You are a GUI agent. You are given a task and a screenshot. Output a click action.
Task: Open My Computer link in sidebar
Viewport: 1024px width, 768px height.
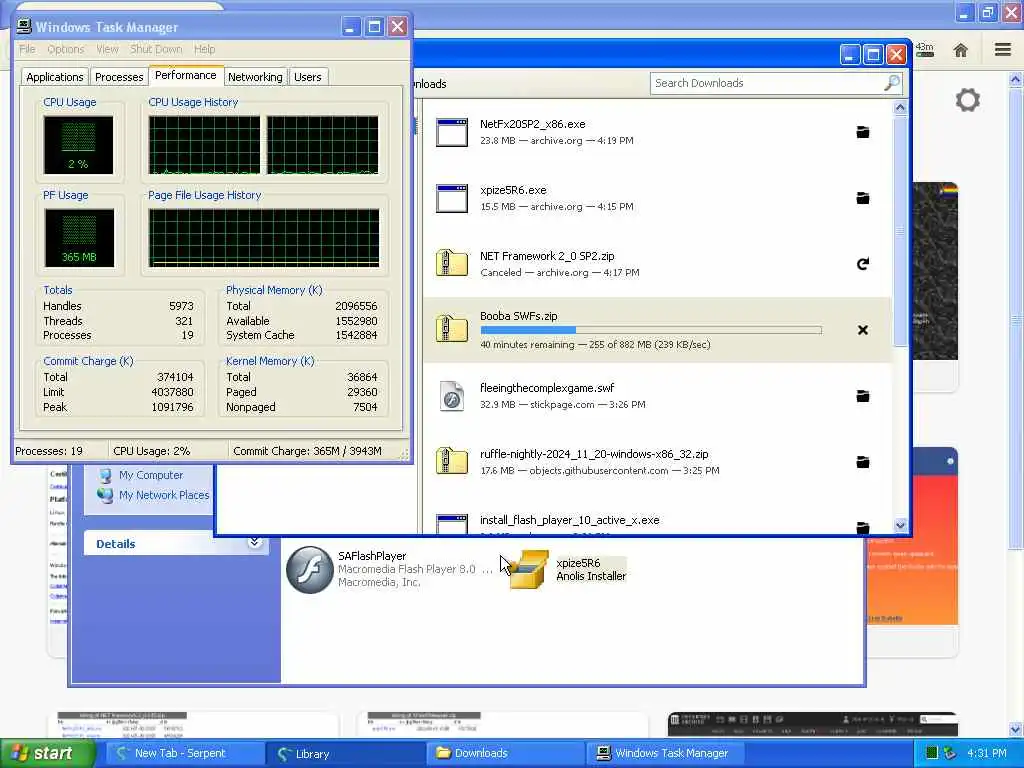pyautogui.click(x=151, y=475)
